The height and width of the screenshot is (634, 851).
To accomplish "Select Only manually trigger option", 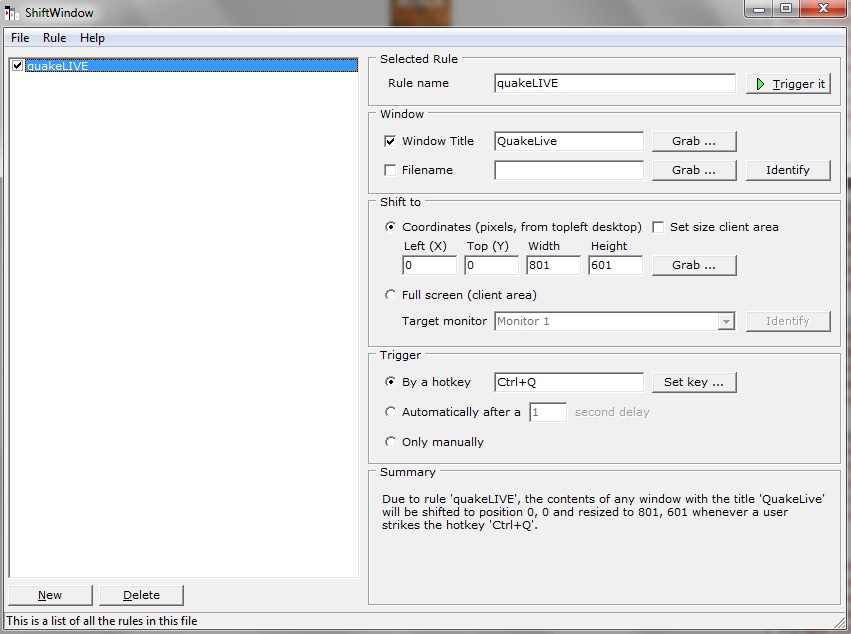I will click(390, 442).
